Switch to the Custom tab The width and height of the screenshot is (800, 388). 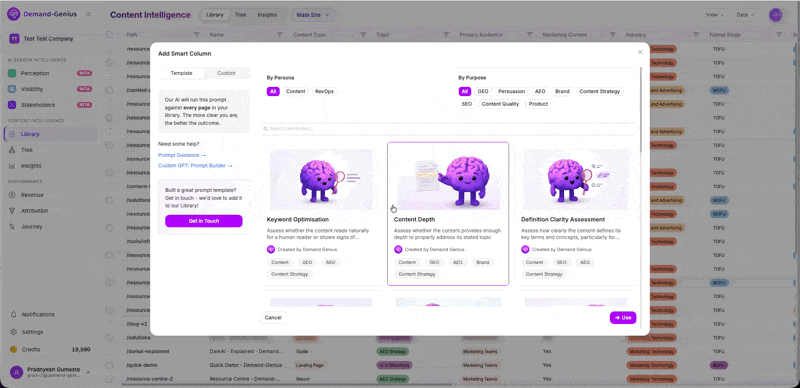(x=227, y=73)
